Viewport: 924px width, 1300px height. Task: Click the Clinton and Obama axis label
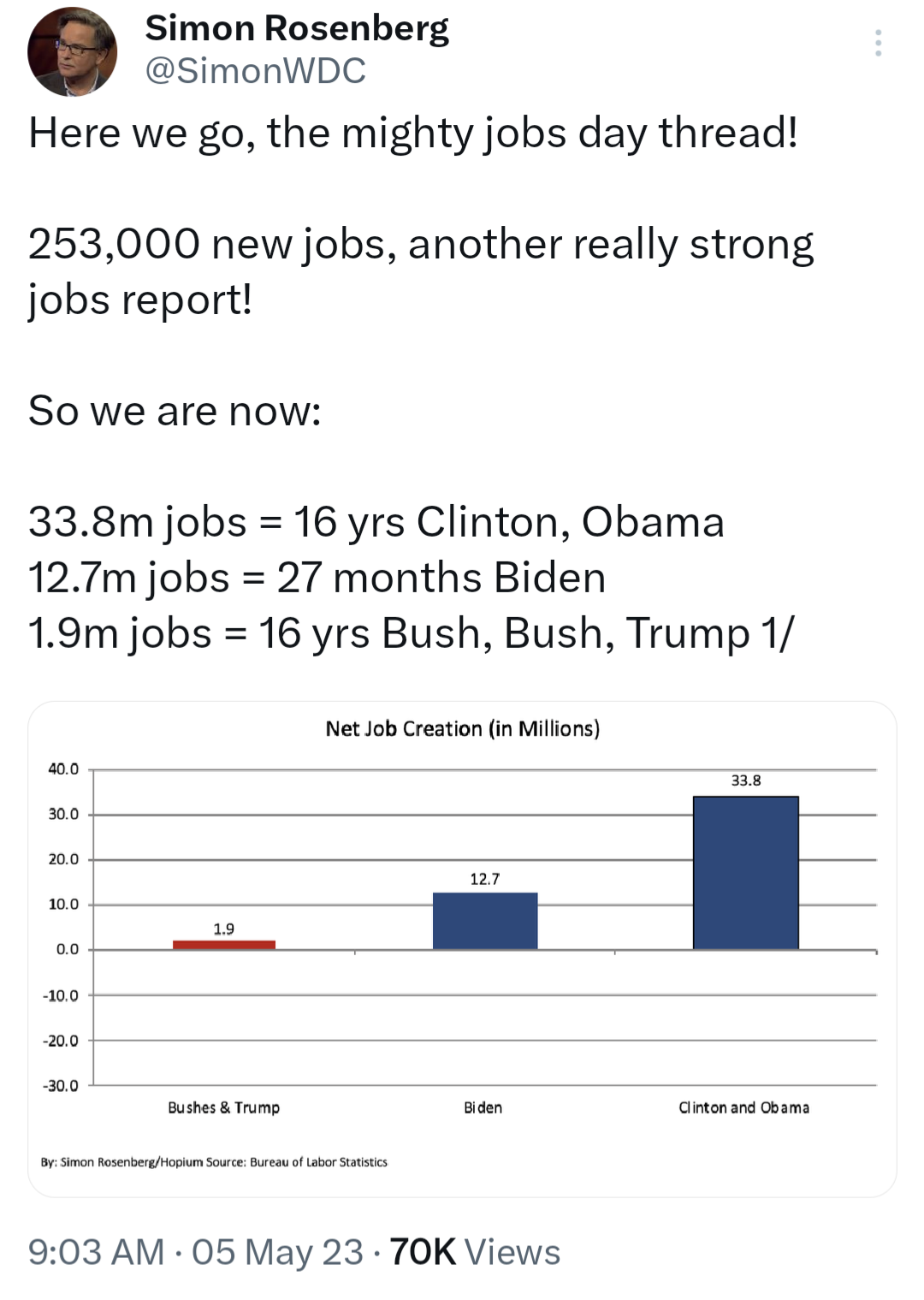pos(744,1107)
